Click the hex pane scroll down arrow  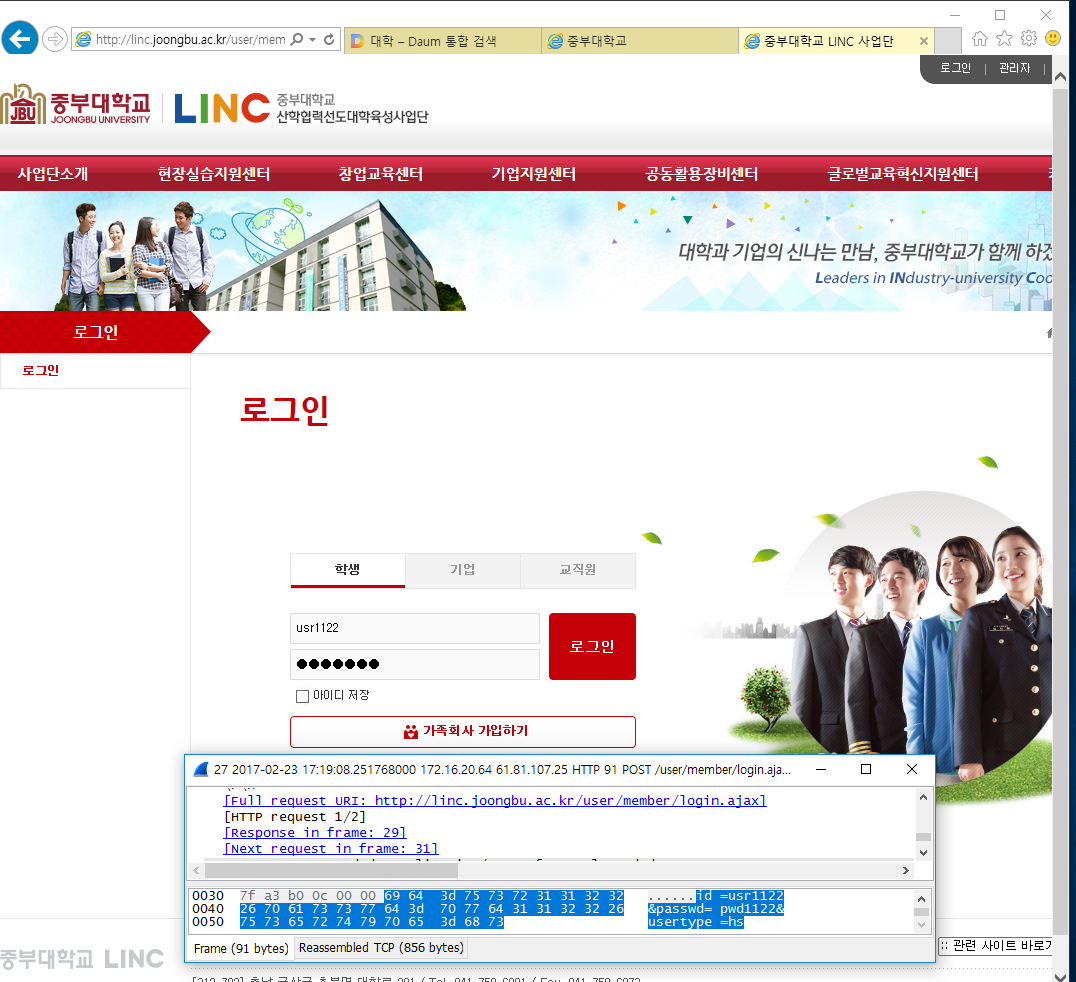(922, 925)
